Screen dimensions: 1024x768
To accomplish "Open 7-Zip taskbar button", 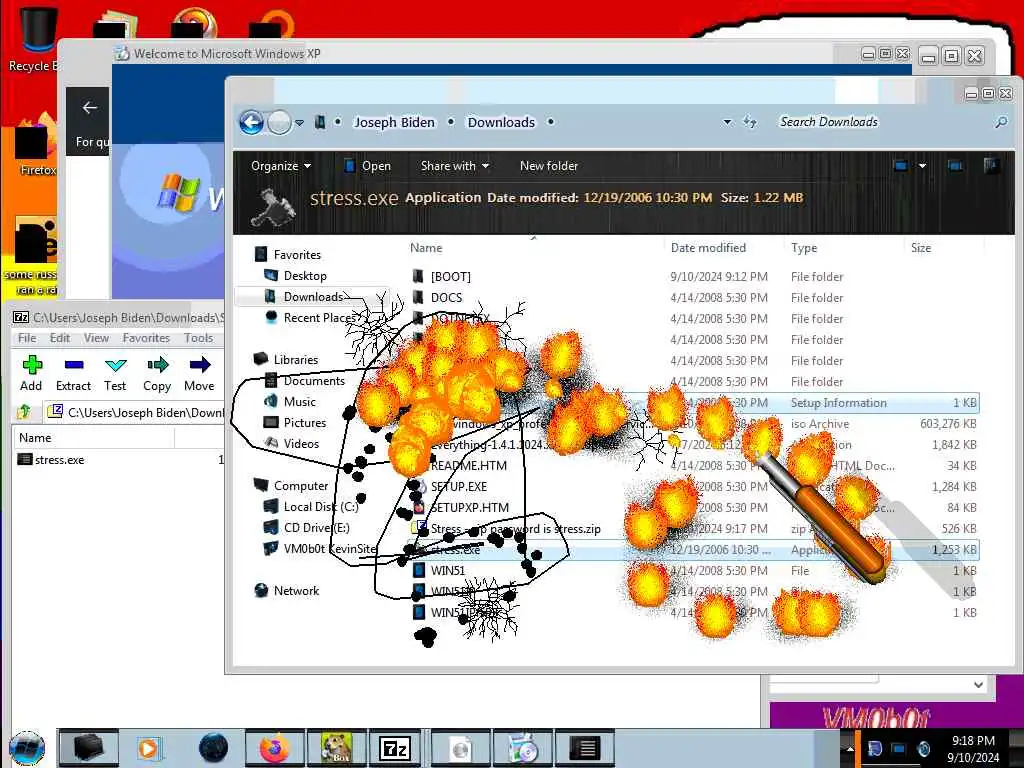I will [x=394, y=748].
